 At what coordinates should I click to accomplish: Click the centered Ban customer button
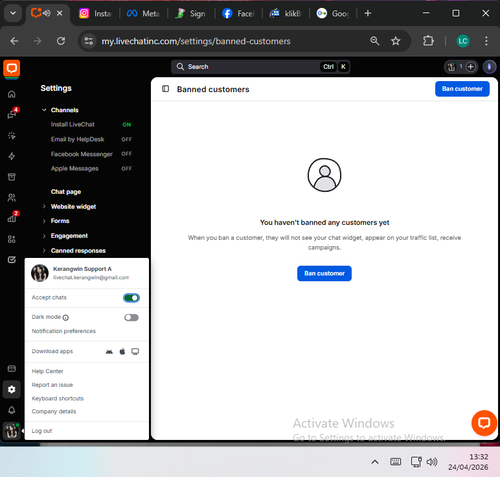(324, 273)
